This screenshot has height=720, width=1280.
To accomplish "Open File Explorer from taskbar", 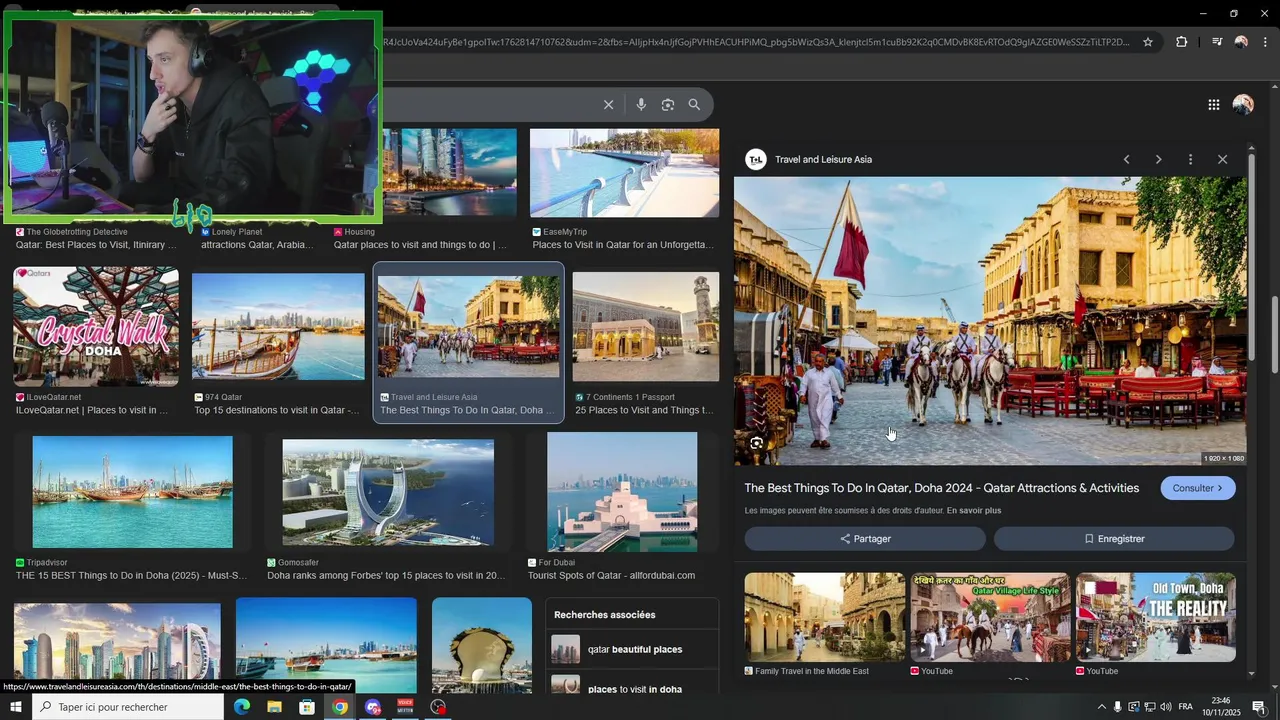I will click(x=274, y=707).
